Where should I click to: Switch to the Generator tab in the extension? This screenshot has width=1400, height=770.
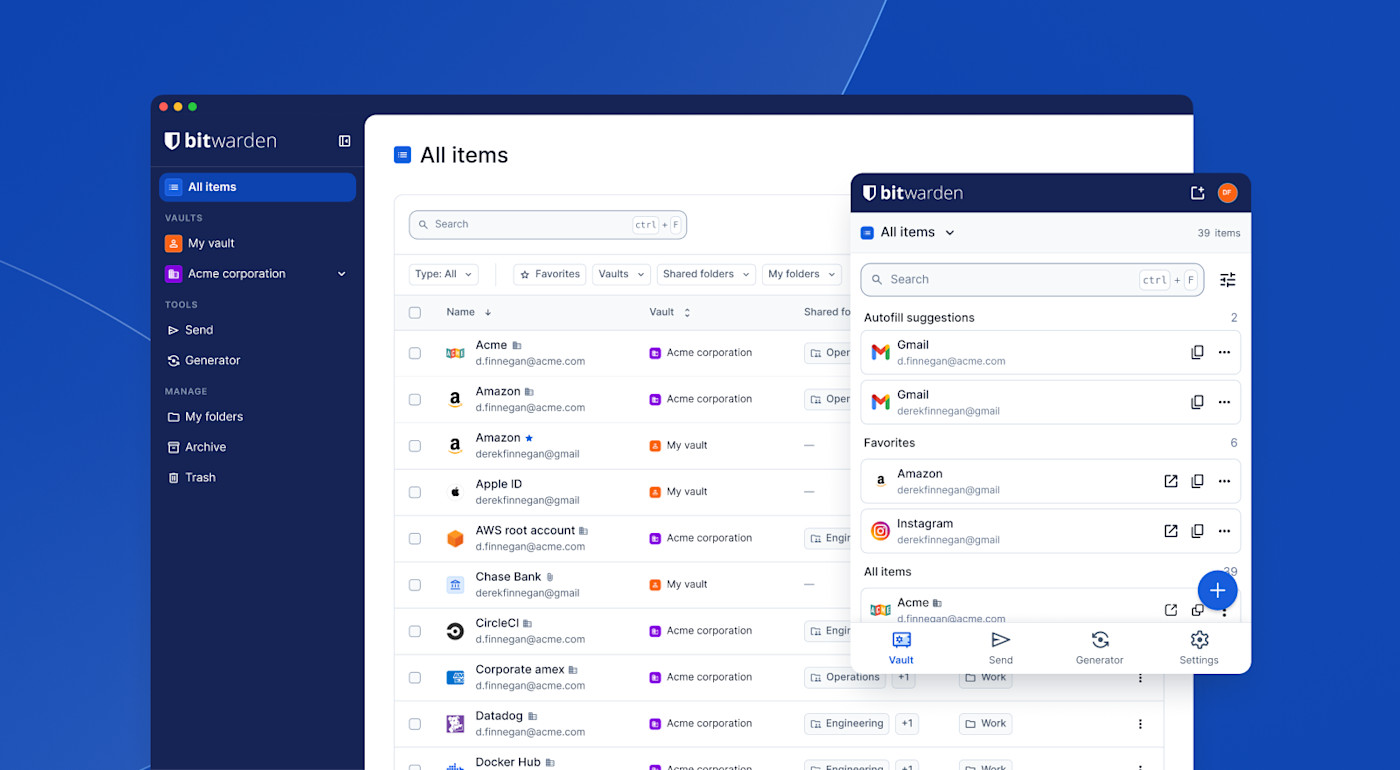point(1100,648)
